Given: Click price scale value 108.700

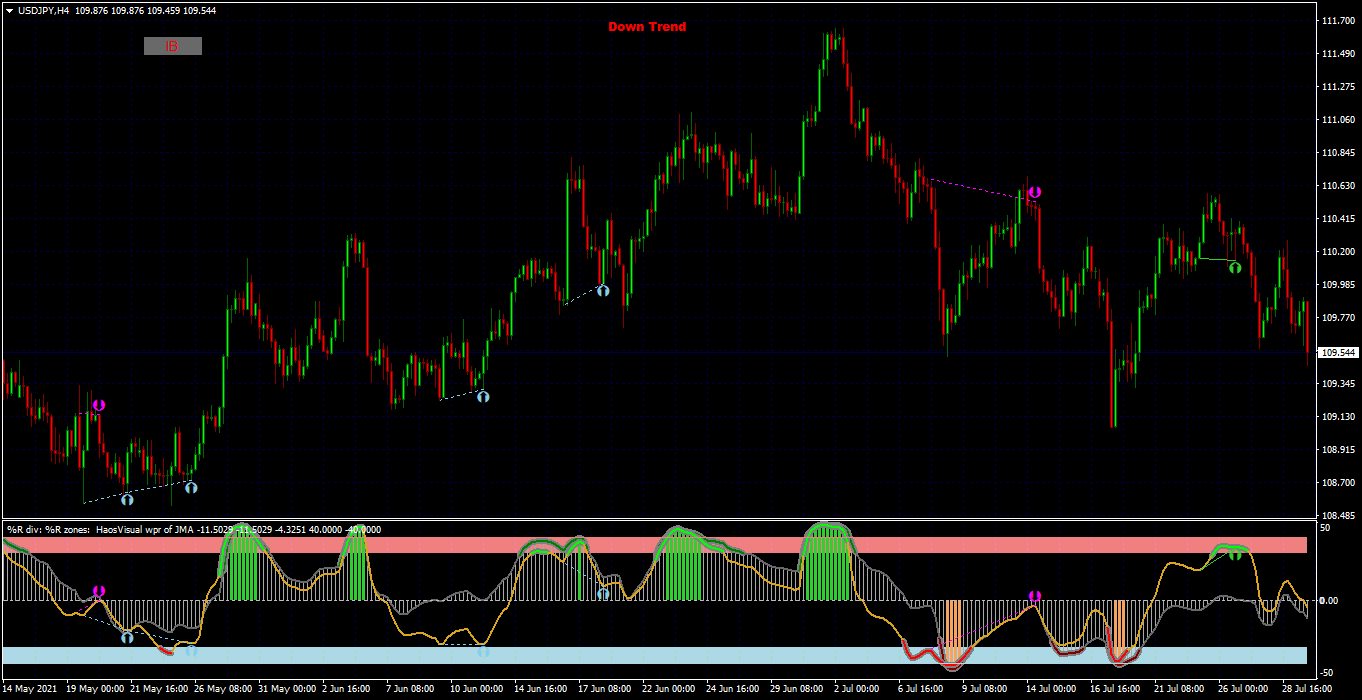Looking at the screenshot, I should tap(1337, 483).
